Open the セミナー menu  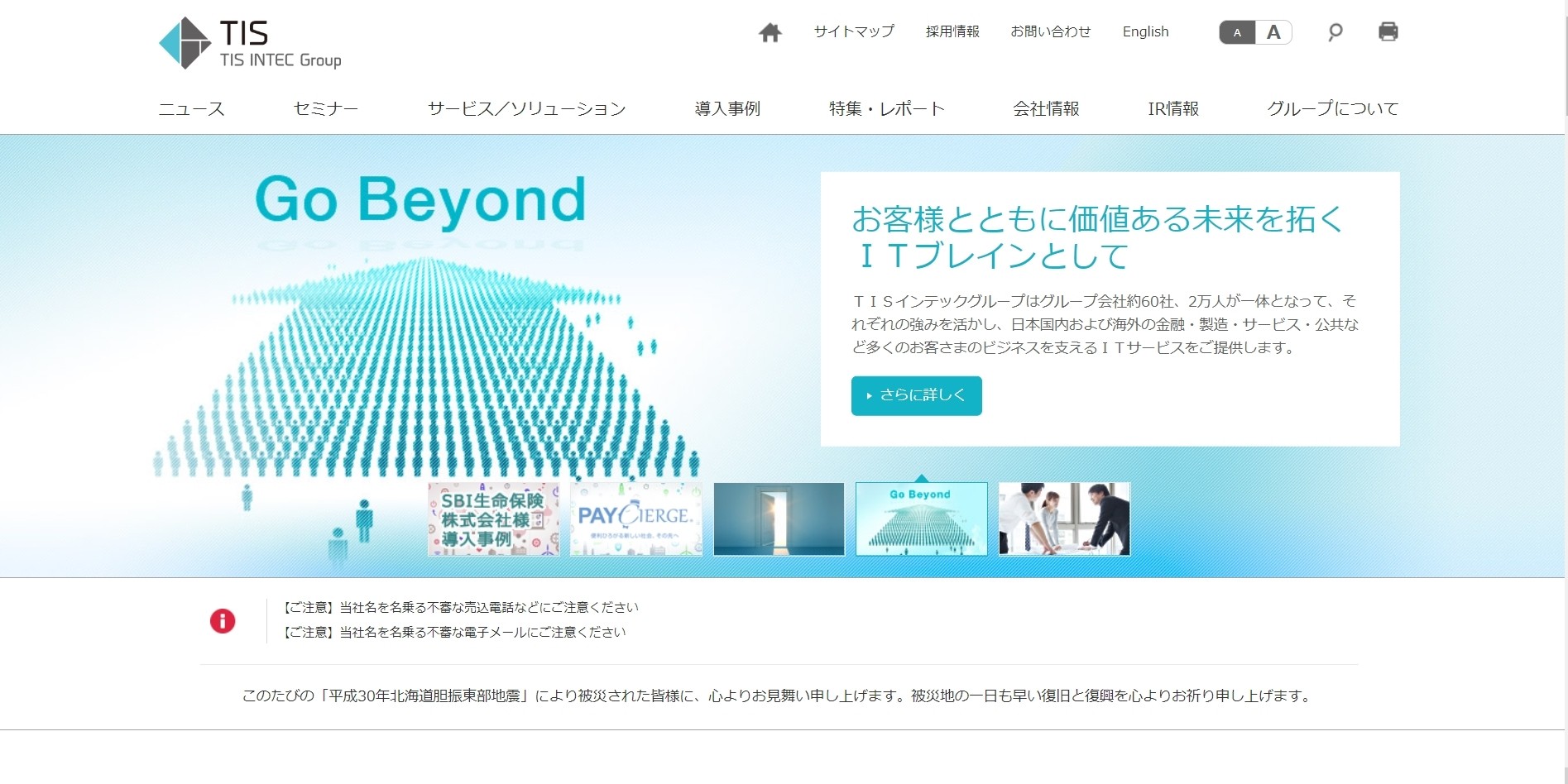(x=325, y=108)
